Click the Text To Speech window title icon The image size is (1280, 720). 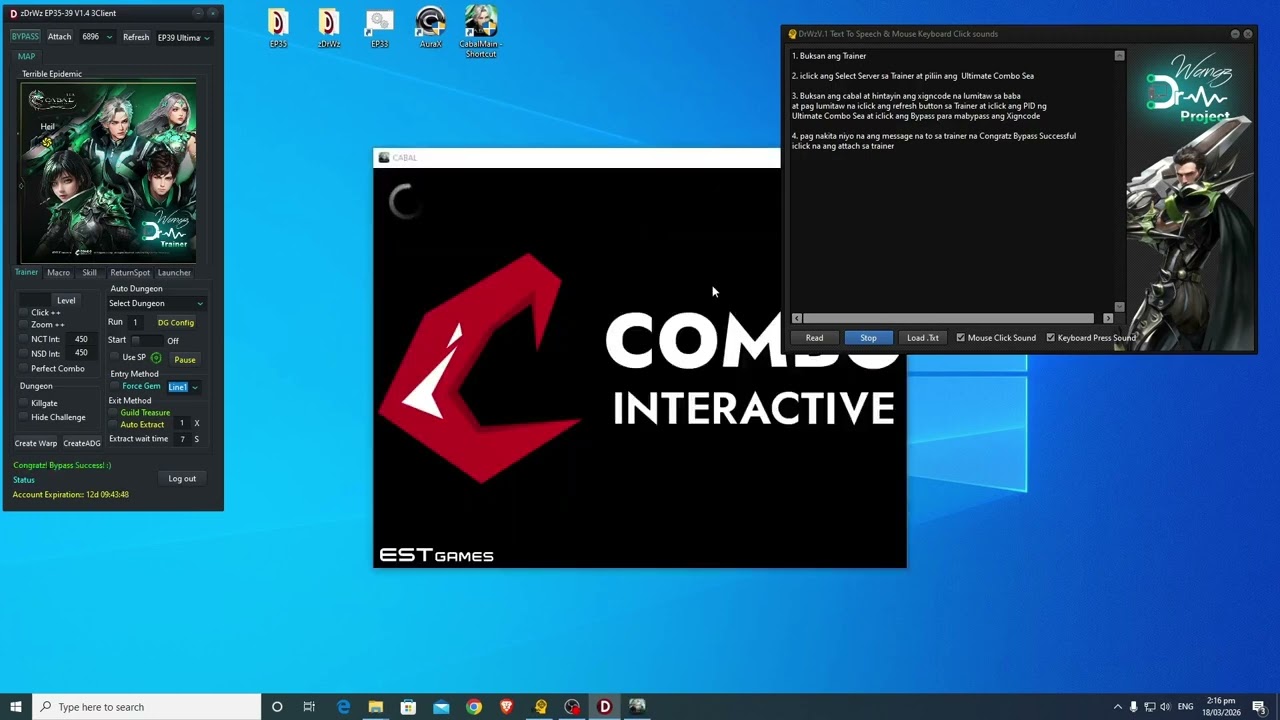(x=792, y=34)
